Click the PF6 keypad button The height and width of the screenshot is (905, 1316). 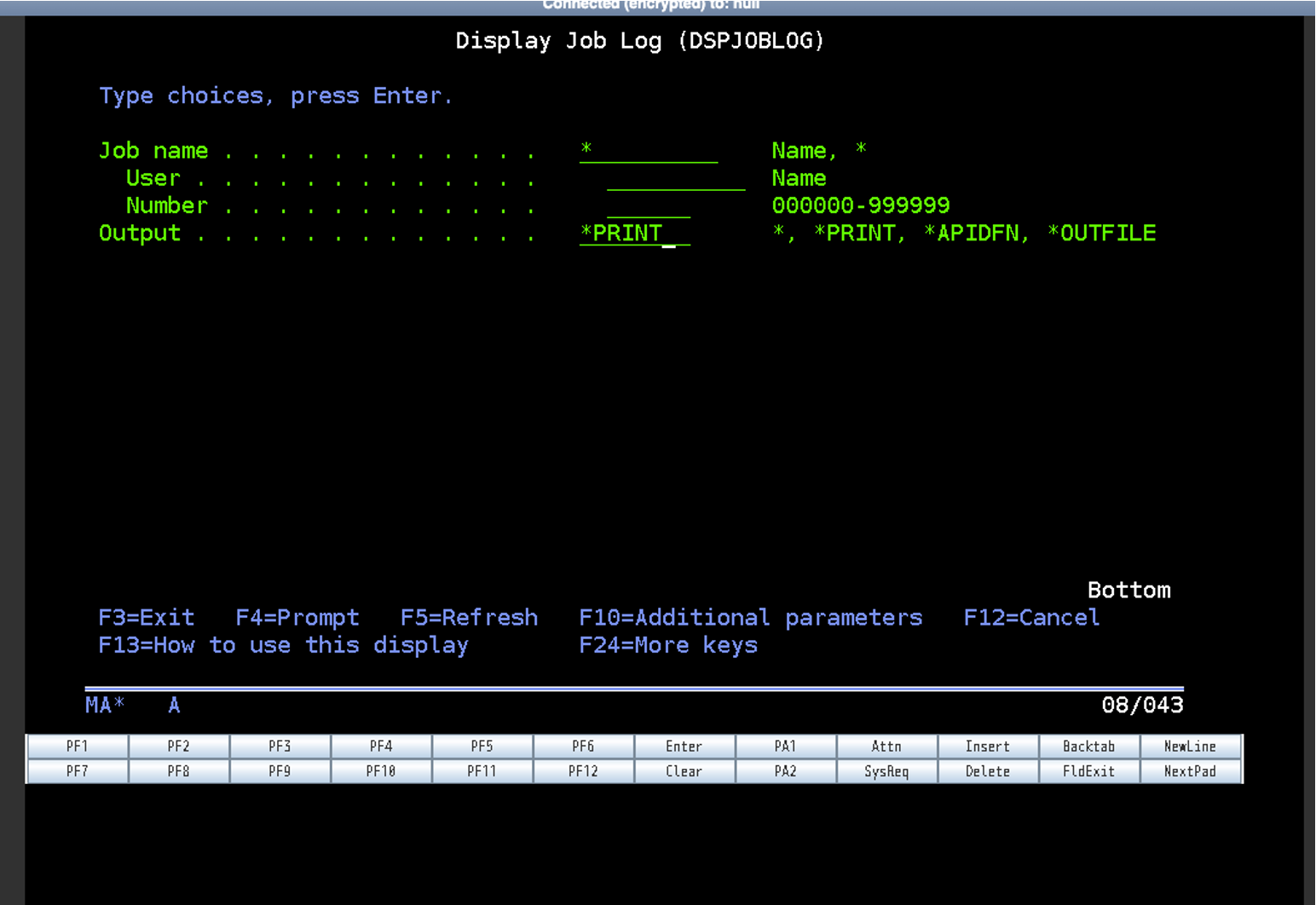(583, 746)
